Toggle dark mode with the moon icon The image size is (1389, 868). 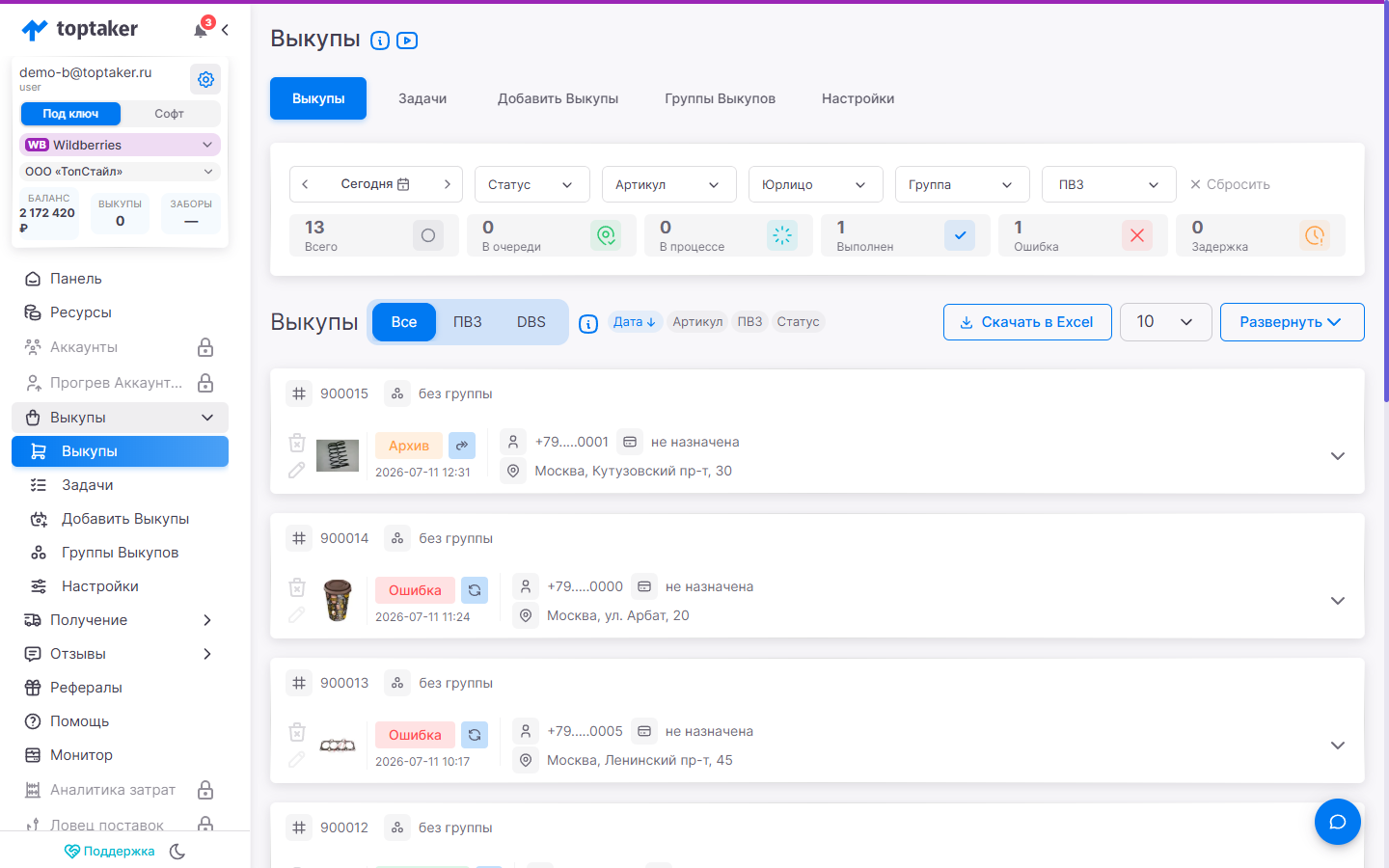point(177,852)
